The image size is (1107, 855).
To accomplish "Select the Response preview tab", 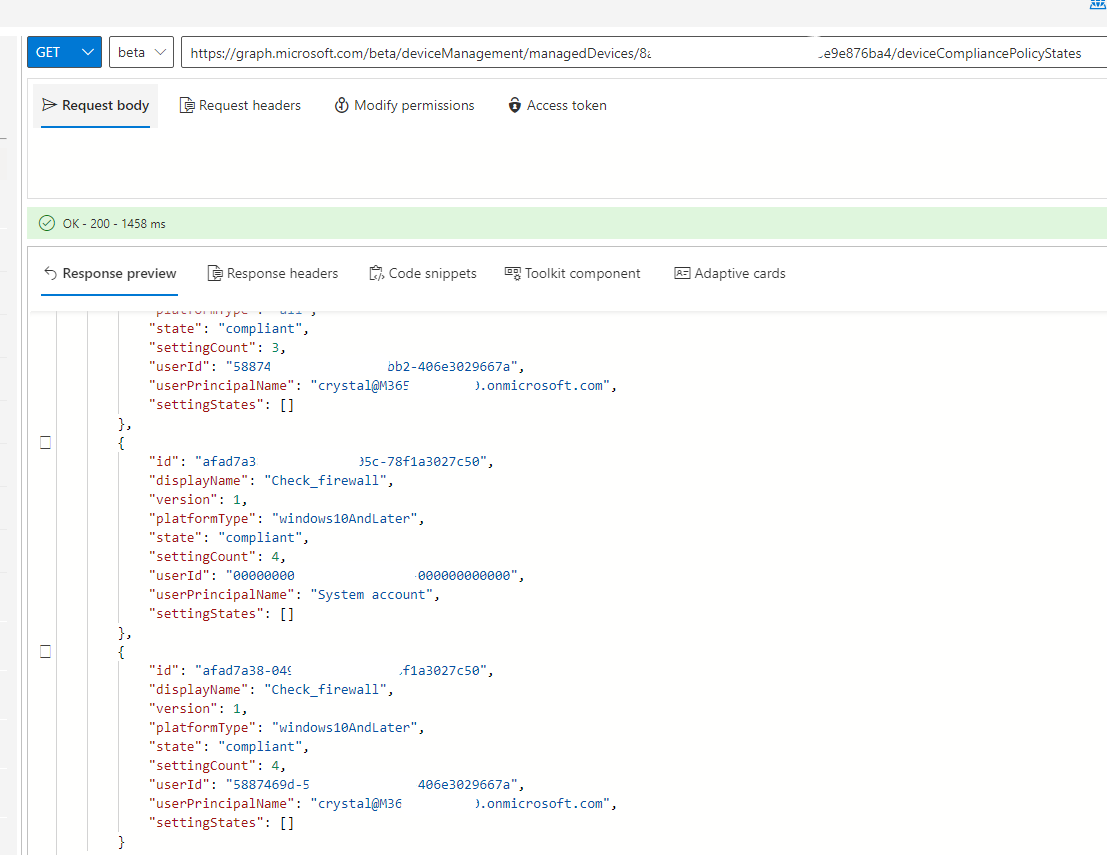I will tap(109, 273).
